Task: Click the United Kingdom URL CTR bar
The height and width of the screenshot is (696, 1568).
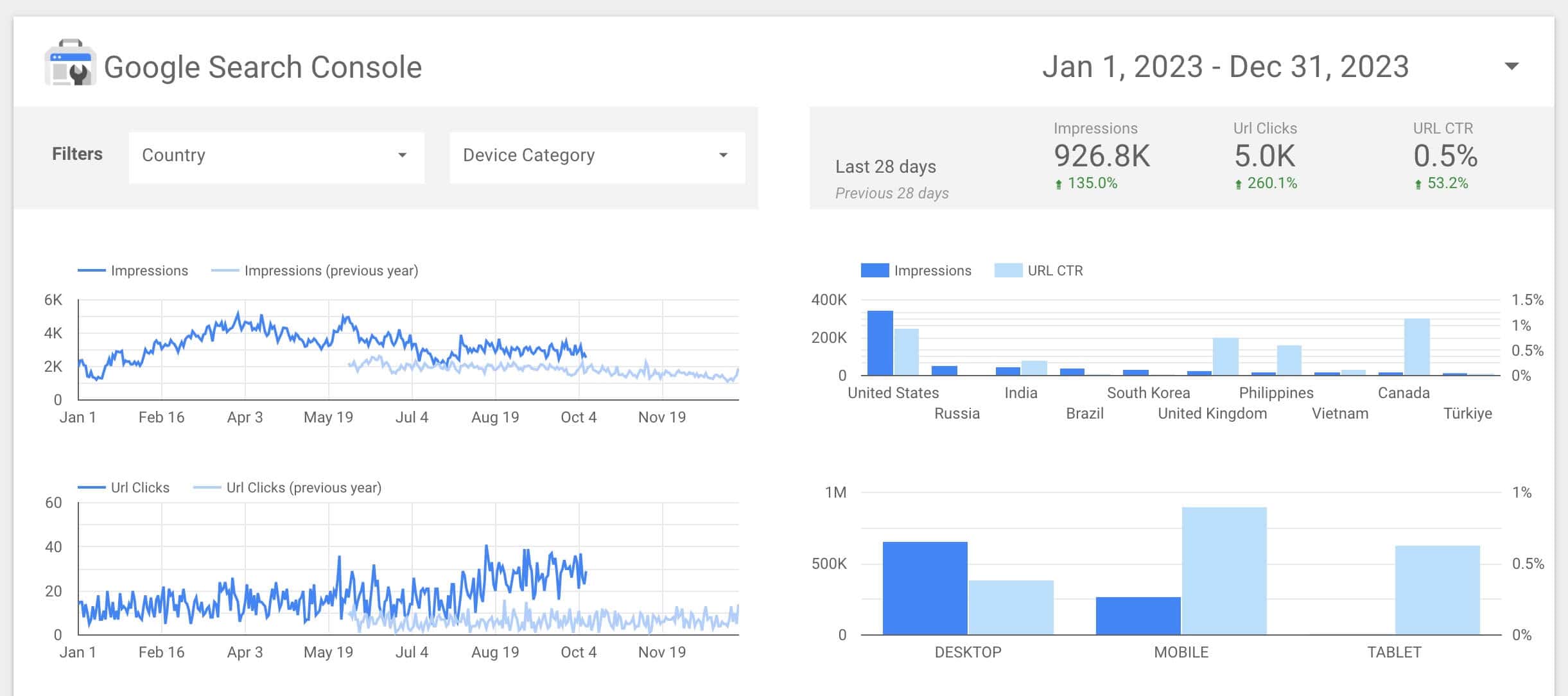Action: point(1226,356)
